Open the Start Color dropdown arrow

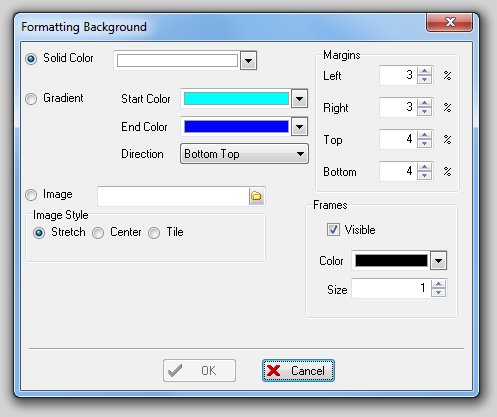(299, 99)
